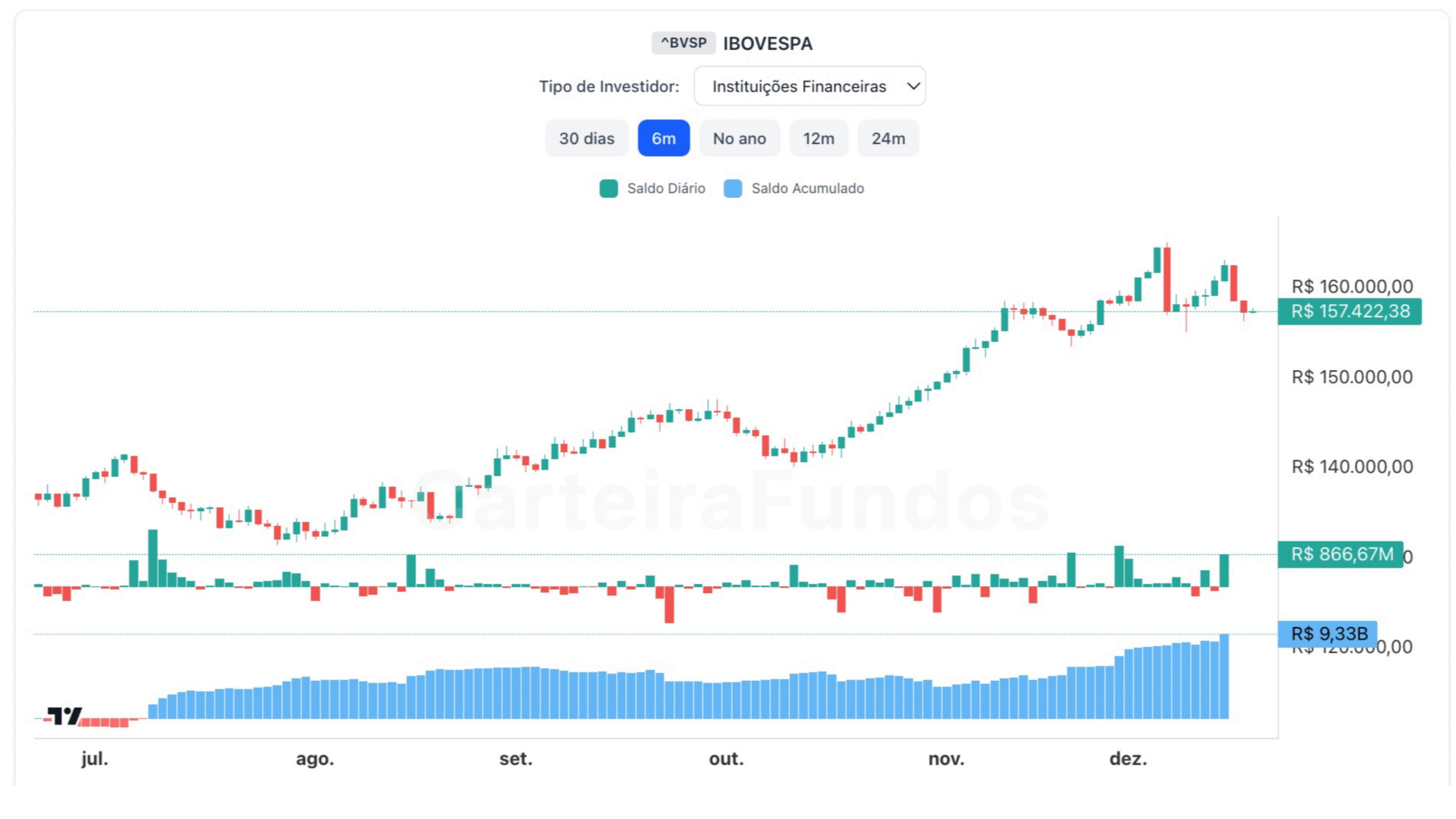Screen dimensions: 1456x819
Task: Select the 6m period
Action: tap(663, 138)
